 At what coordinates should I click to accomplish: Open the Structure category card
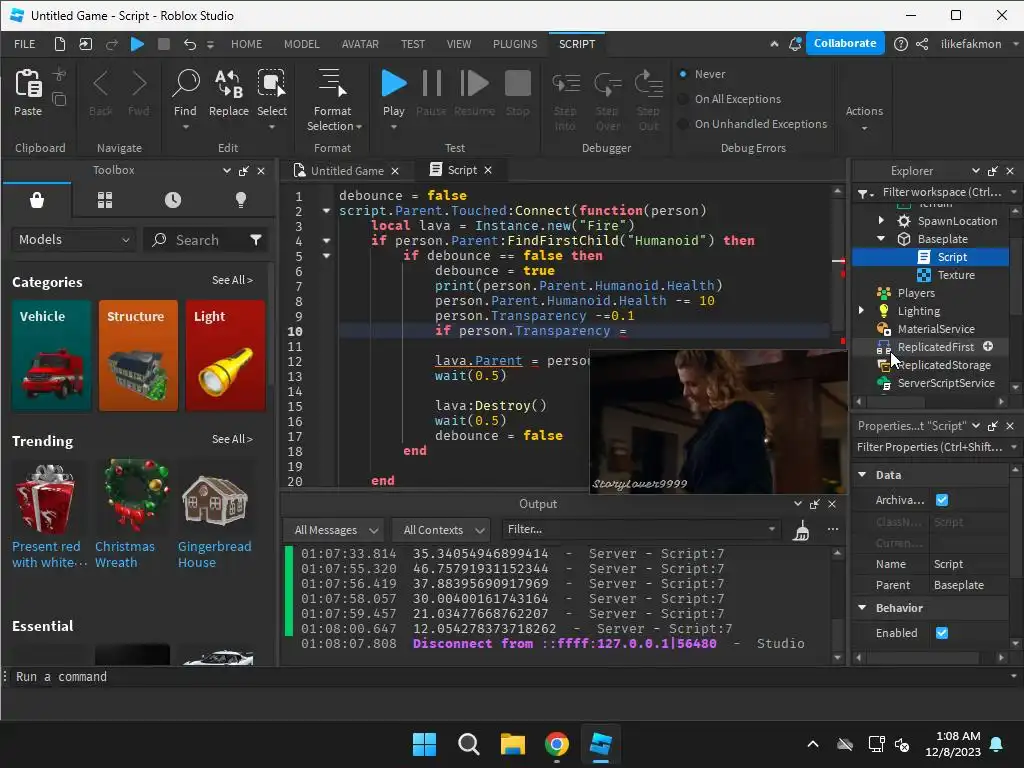click(138, 355)
